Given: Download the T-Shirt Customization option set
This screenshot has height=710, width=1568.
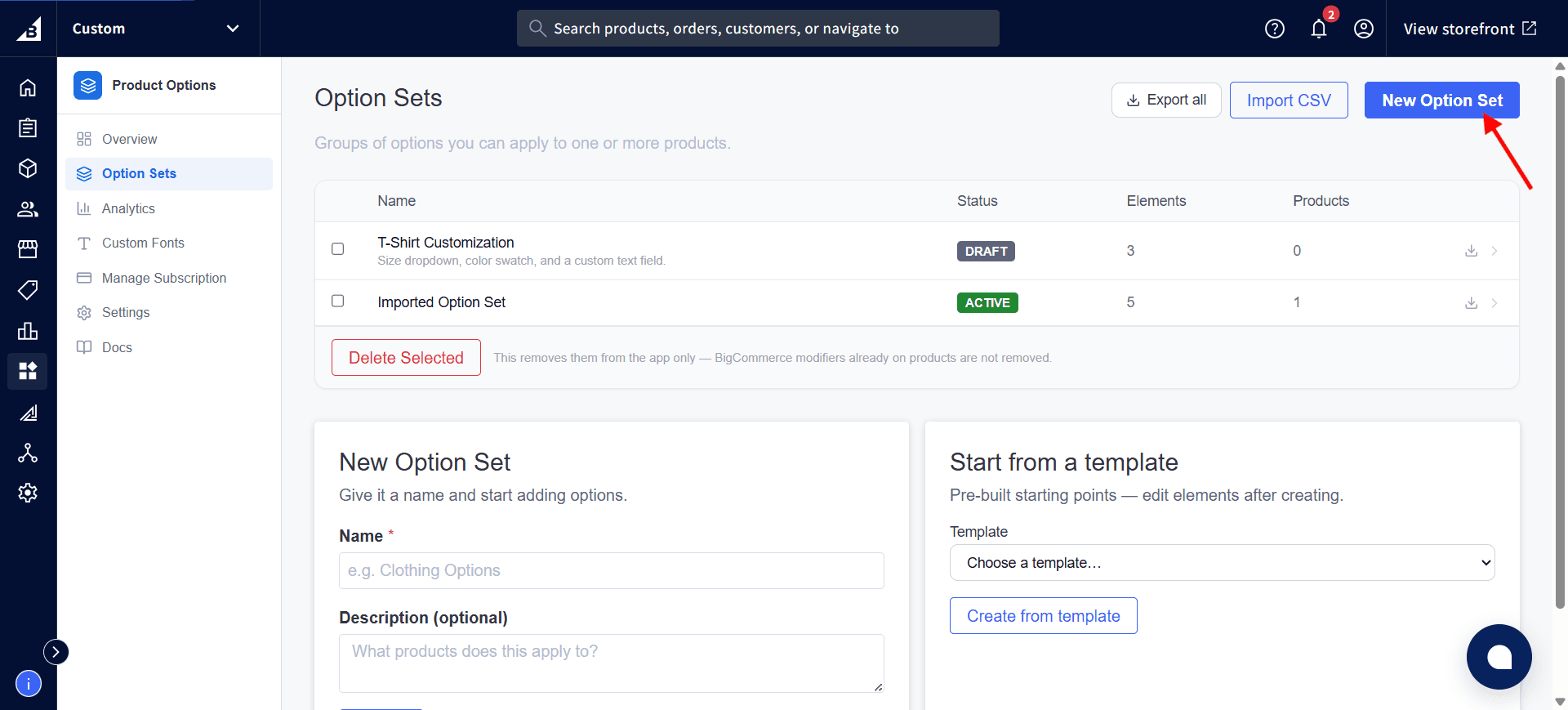Looking at the screenshot, I should [1471, 251].
